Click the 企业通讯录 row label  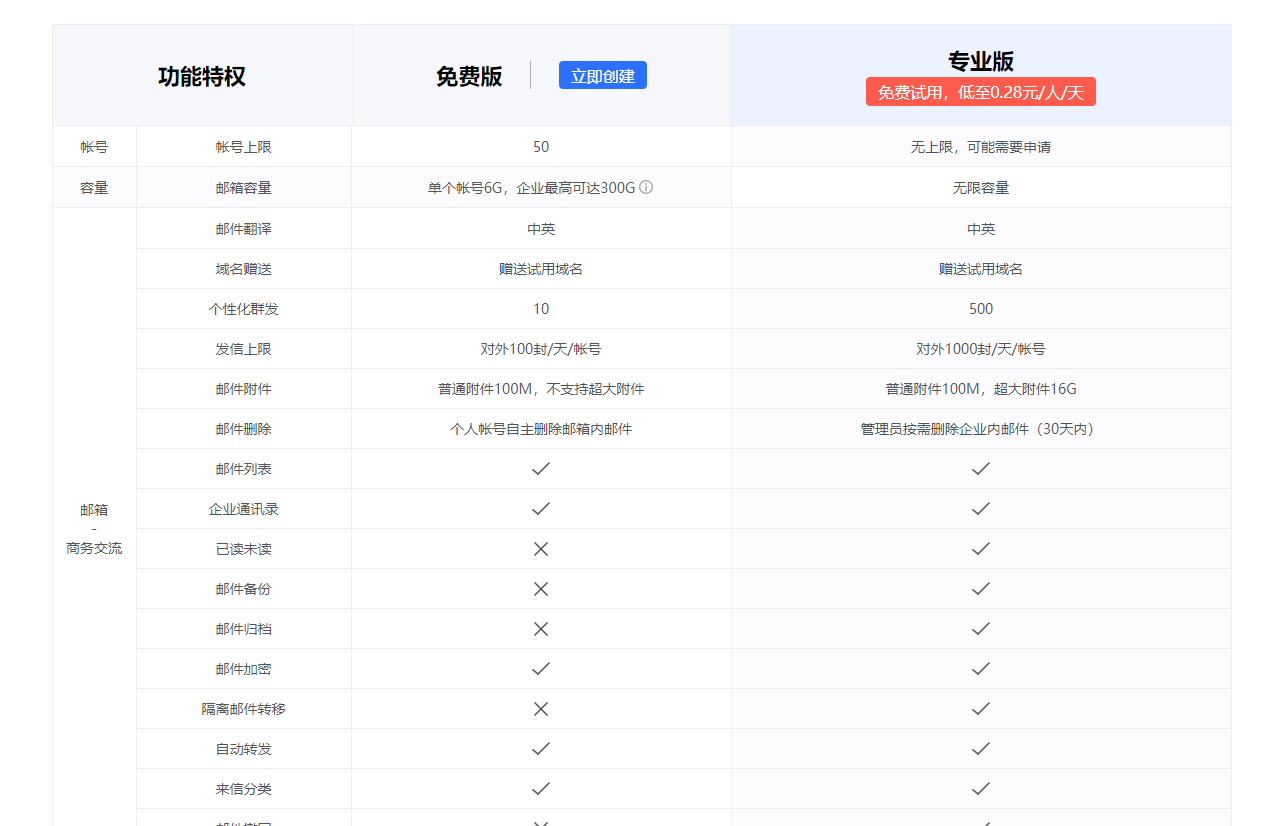pyautogui.click(x=244, y=509)
